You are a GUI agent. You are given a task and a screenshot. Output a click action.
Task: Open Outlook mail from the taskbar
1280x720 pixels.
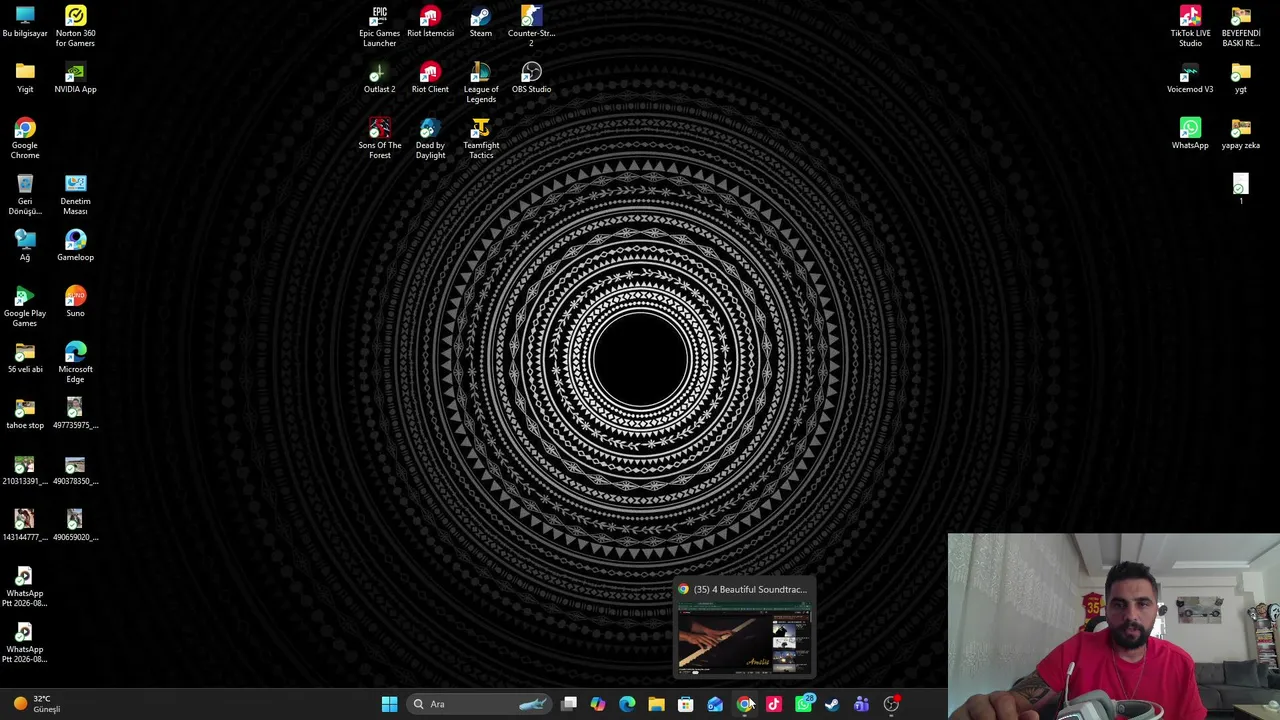[x=715, y=704]
